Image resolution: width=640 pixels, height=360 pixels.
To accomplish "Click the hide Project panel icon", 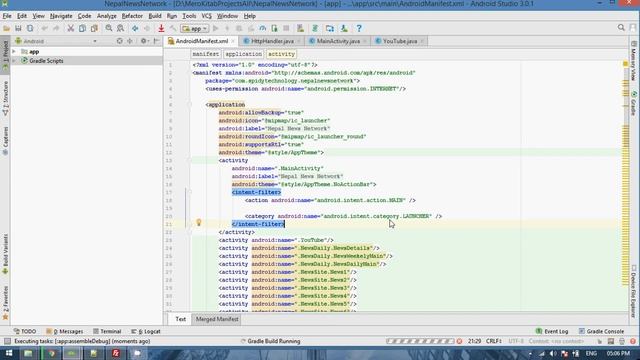I will [x=156, y=41].
